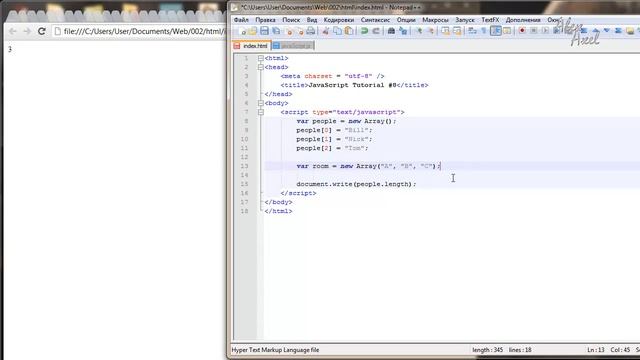Zoom out editor text icon
The height and width of the screenshot is (360, 640).
(430, 31)
